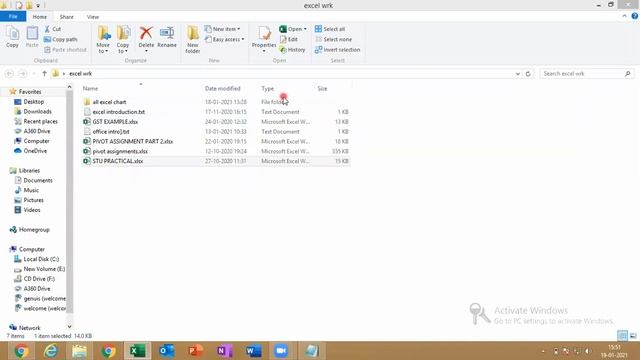Open OneNote from the taskbar
The height and width of the screenshot is (360, 640).
224,351
